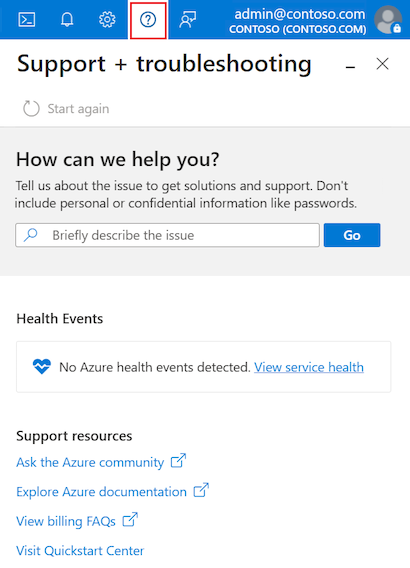The width and height of the screenshot is (410, 568).
Task: Click the user account avatar
Action: coord(388,20)
